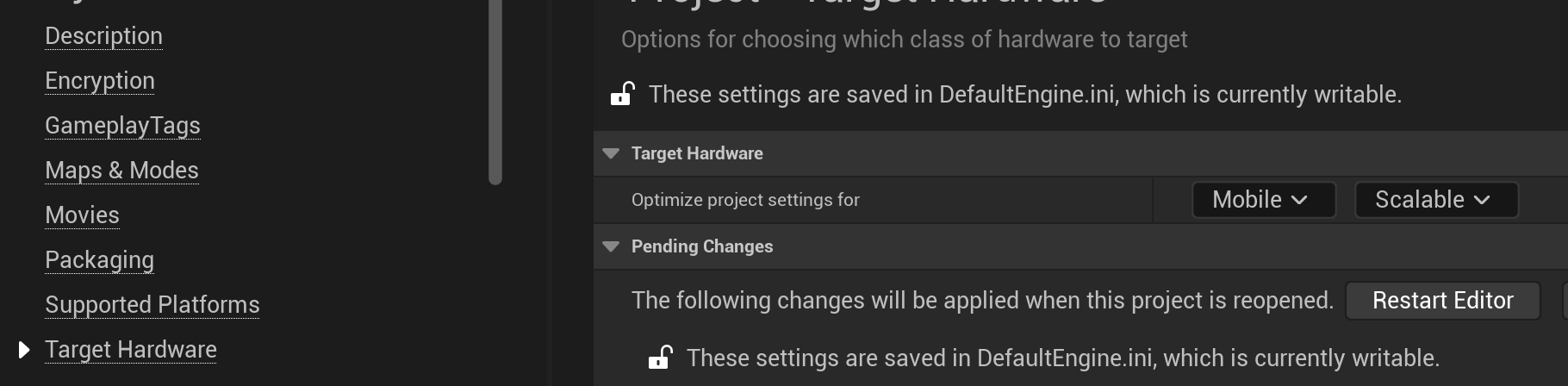Select Target Hardware in the sidebar list

point(131,350)
